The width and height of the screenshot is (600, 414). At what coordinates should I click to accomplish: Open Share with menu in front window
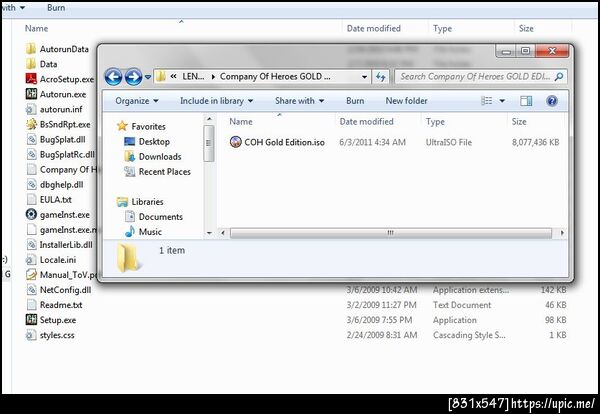[x=300, y=101]
